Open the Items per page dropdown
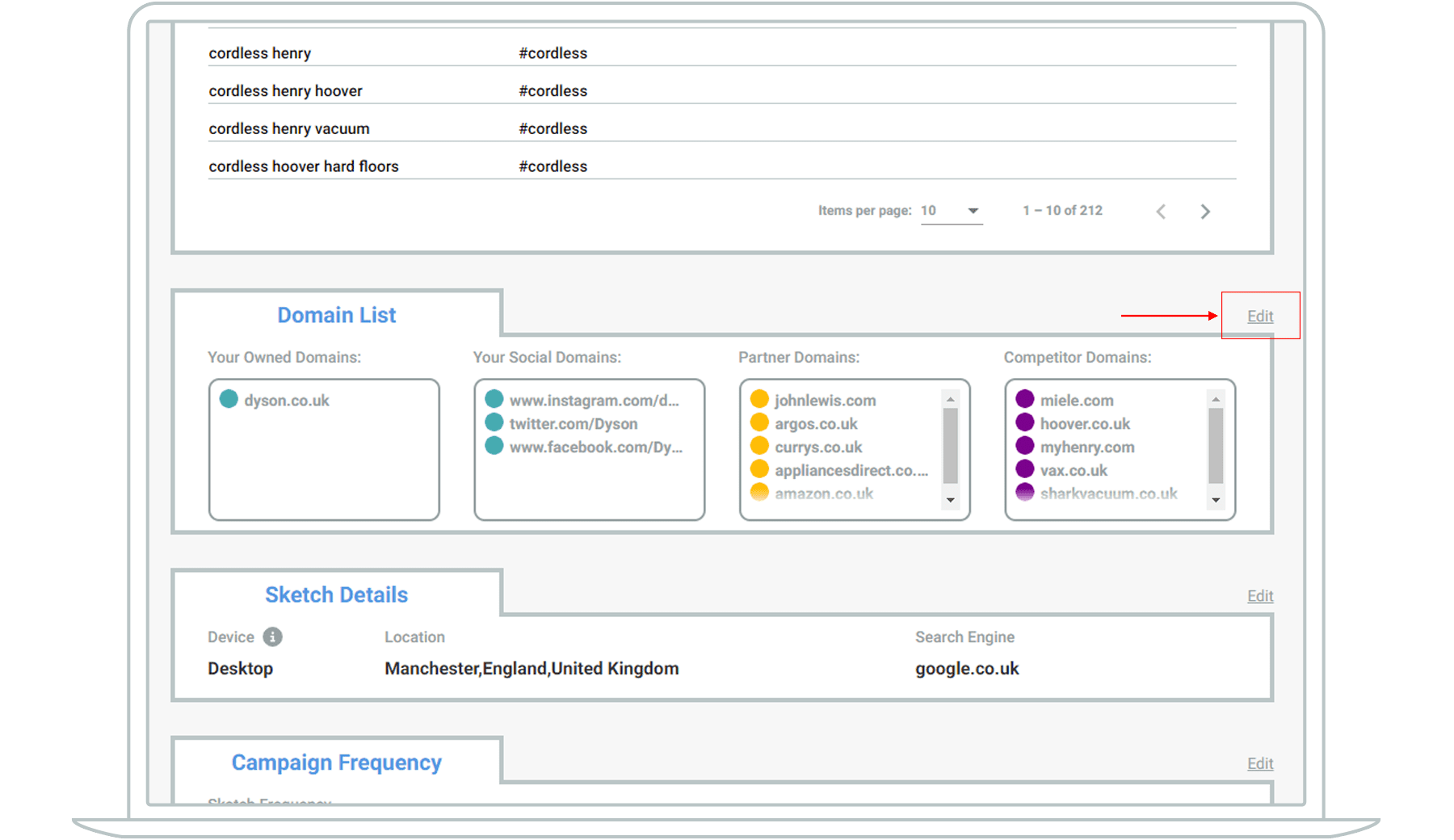The image size is (1454, 840). click(952, 211)
